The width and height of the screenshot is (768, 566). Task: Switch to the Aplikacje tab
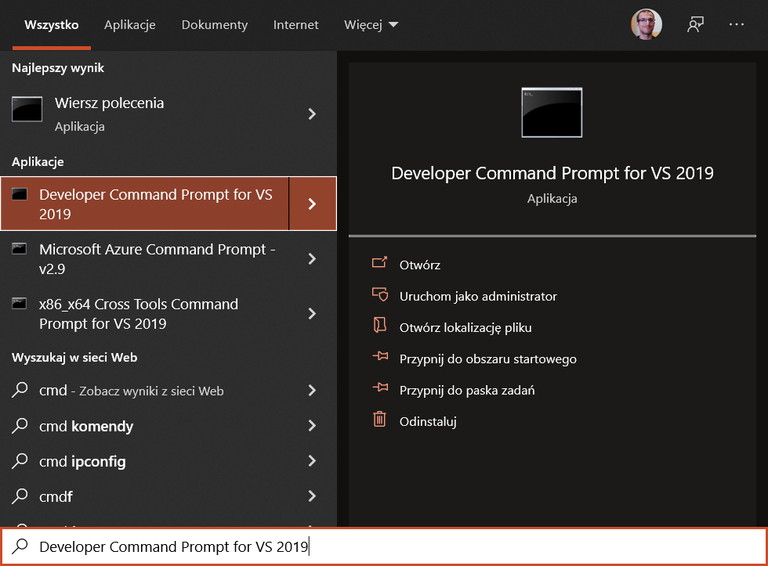click(130, 25)
